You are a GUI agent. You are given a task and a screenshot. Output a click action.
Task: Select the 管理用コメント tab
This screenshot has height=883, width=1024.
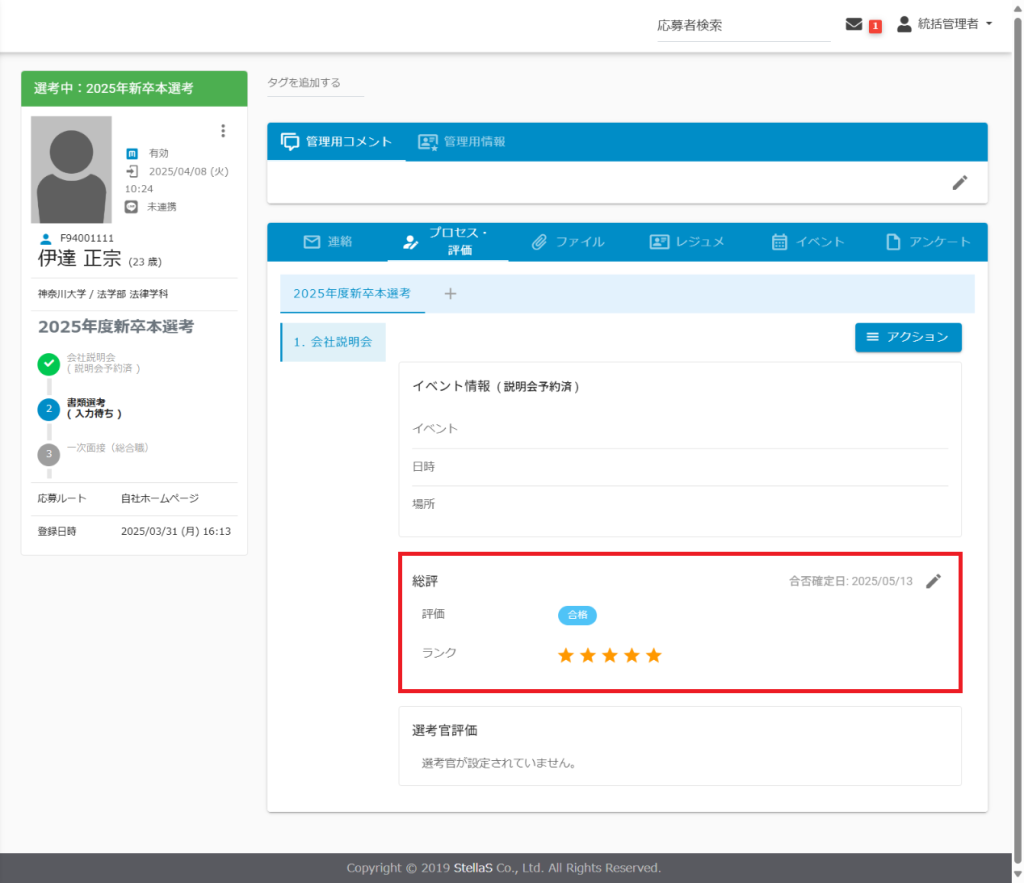pyautogui.click(x=337, y=142)
